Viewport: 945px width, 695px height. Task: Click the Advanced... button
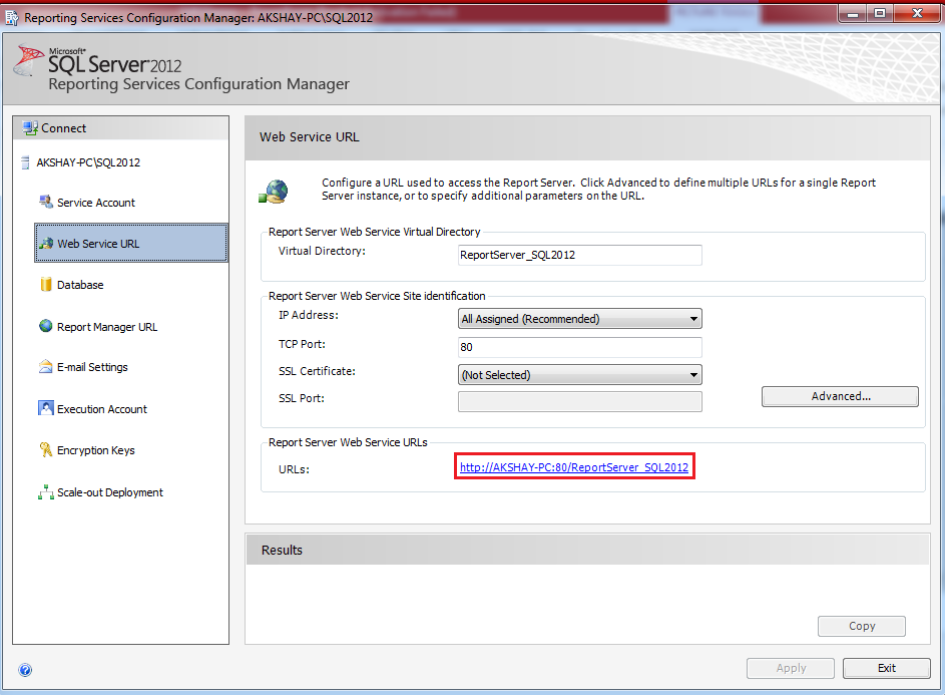point(840,397)
